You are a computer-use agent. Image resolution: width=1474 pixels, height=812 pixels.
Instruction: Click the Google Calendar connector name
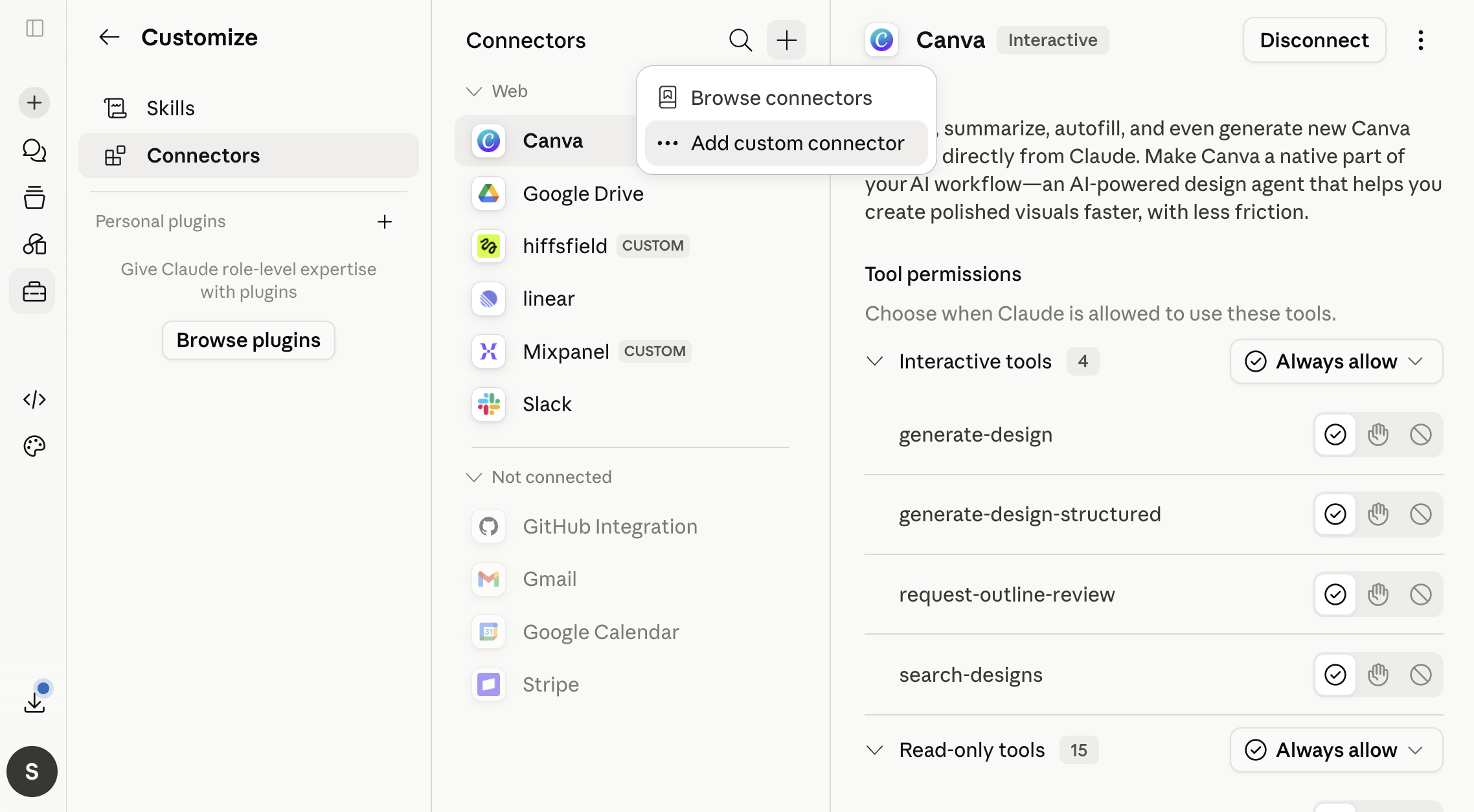(x=601, y=632)
